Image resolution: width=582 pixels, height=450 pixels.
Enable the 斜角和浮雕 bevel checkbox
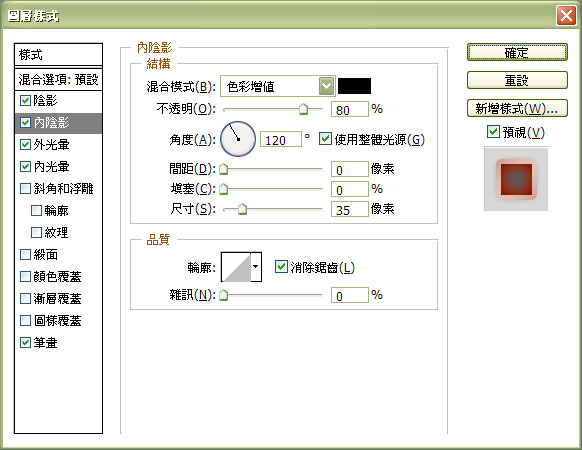[x=25, y=189]
